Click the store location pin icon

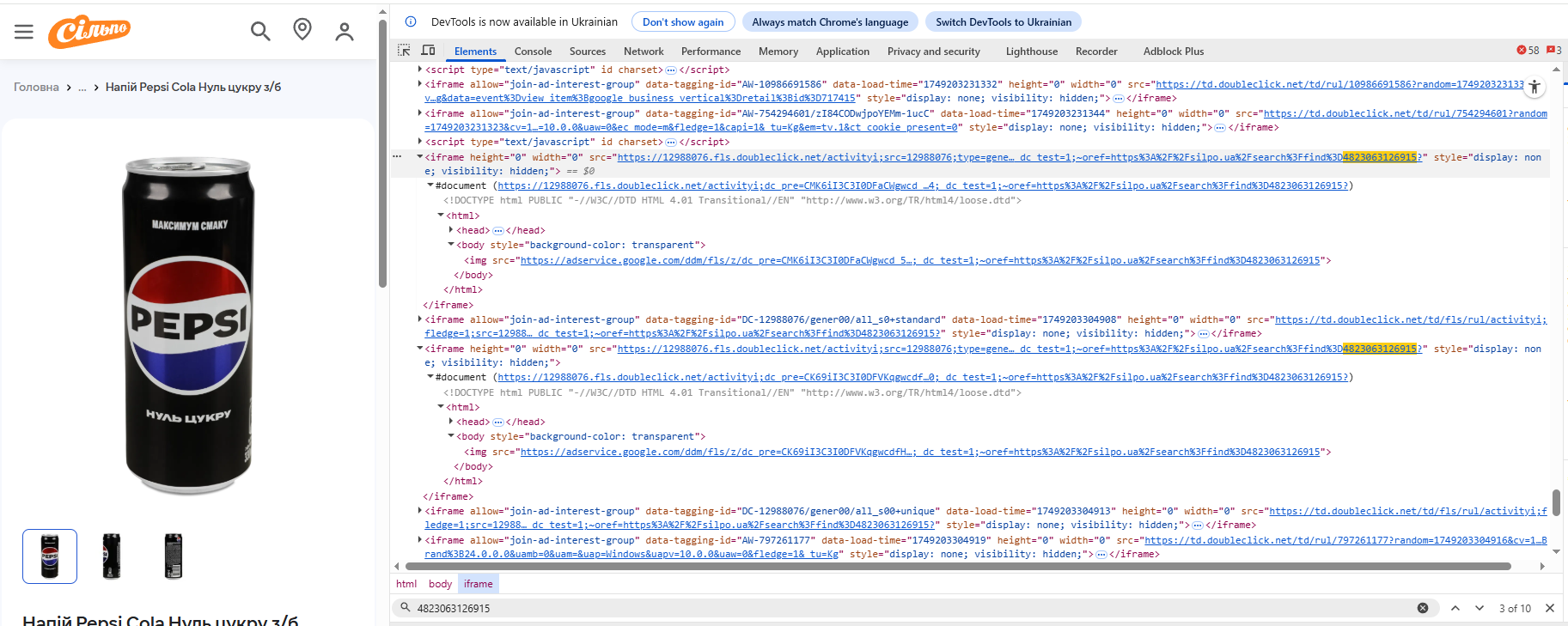coord(302,30)
